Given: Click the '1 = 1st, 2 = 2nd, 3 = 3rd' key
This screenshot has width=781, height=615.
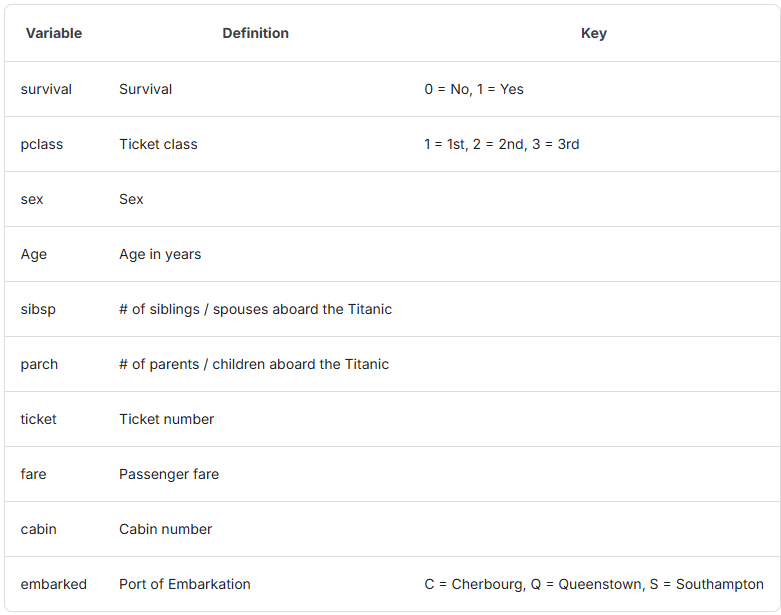Looking at the screenshot, I should coord(502,144).
